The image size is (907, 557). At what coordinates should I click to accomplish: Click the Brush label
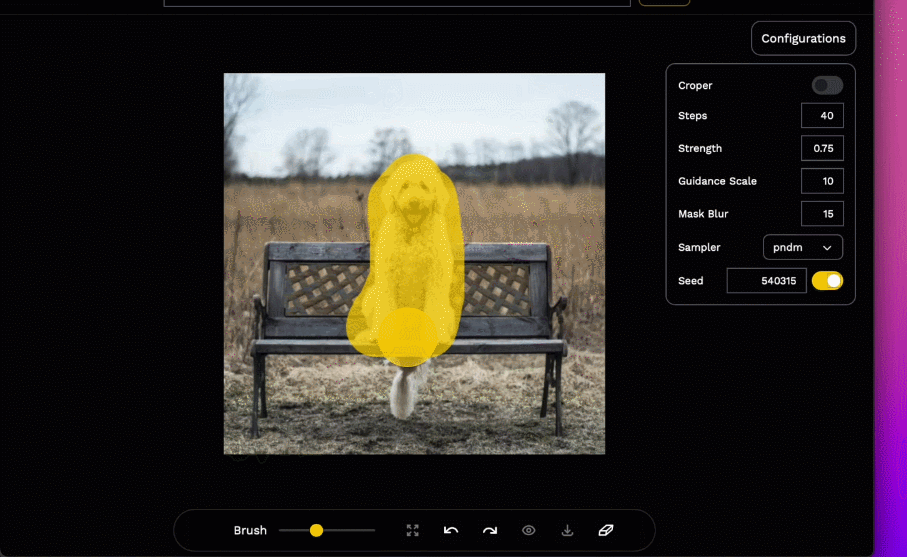pos(250,530)
